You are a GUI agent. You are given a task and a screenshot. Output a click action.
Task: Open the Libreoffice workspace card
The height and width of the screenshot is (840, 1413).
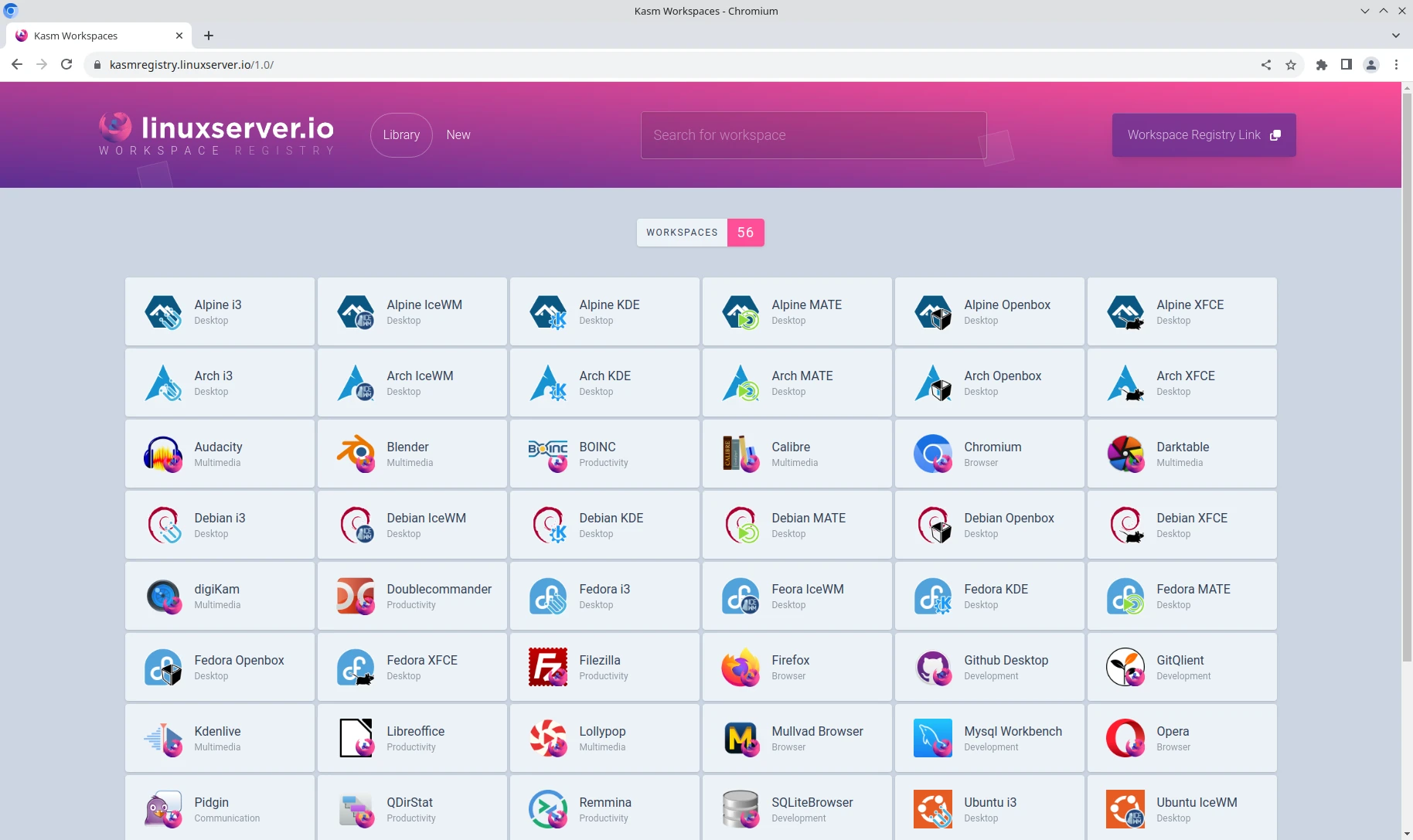point(412,738)
